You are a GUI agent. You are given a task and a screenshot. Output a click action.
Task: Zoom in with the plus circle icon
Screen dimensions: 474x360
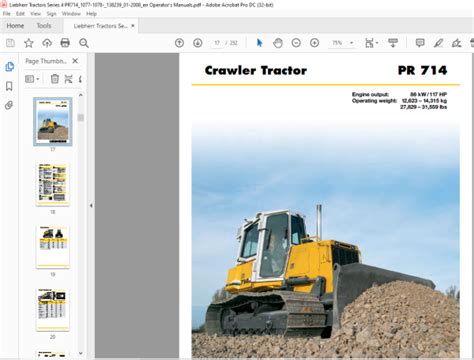pos(314,43)
